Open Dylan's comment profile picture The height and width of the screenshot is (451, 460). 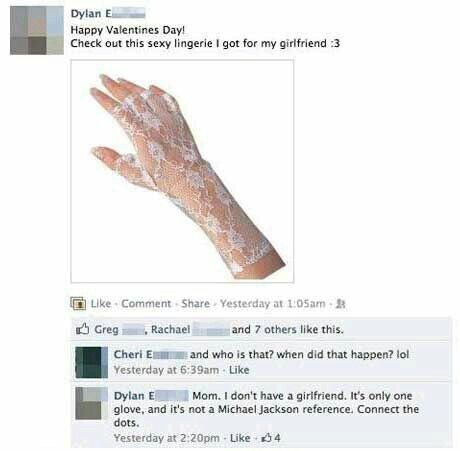[x=92, y=403]
